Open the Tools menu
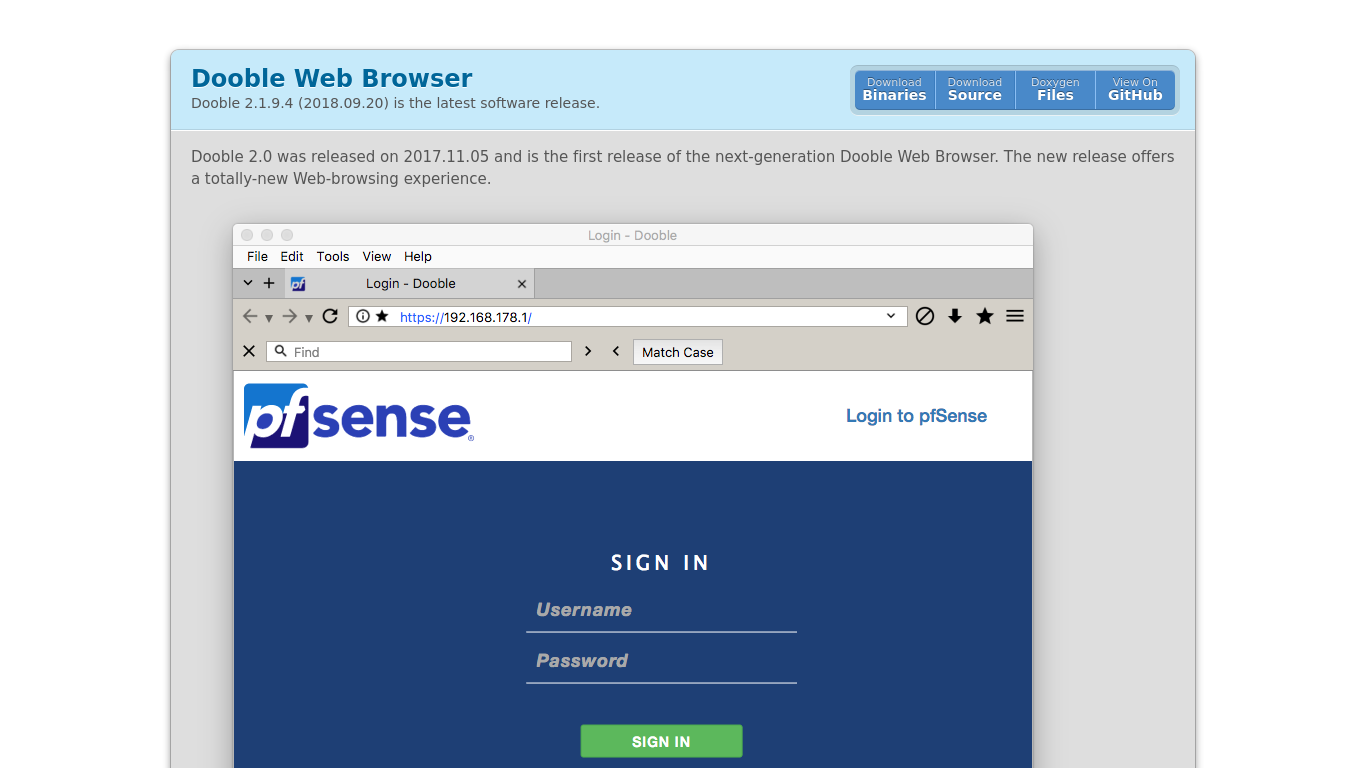 tap(332, 257)
